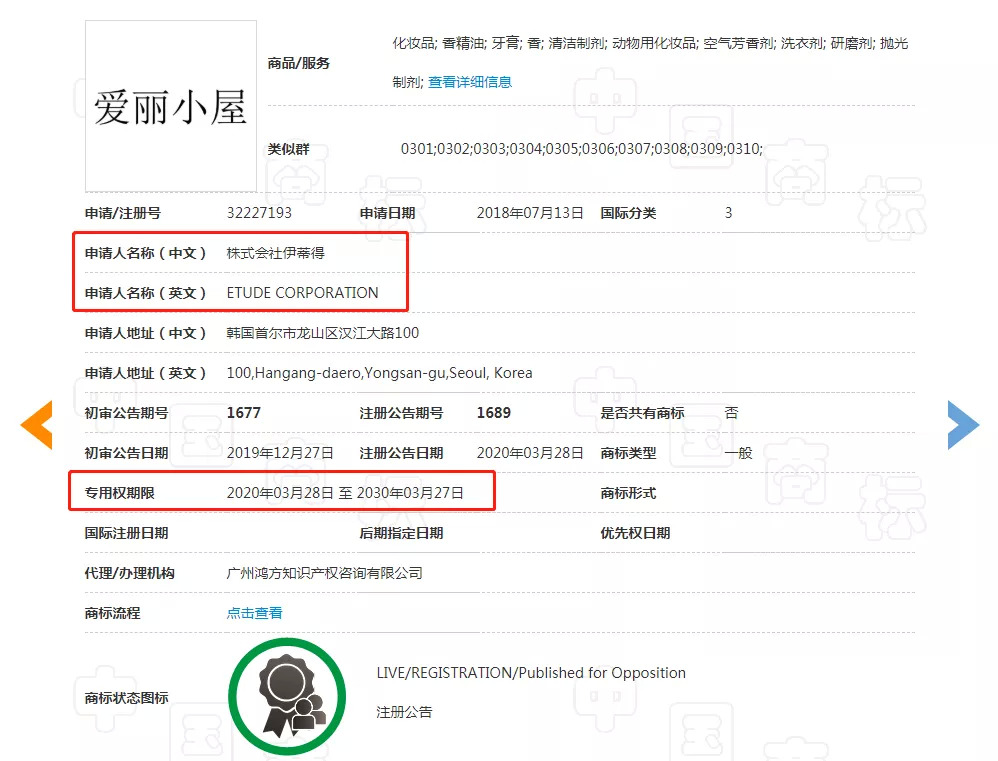Select international class value 3
This screenshot has height=761, width=998.
click(729, 213)
